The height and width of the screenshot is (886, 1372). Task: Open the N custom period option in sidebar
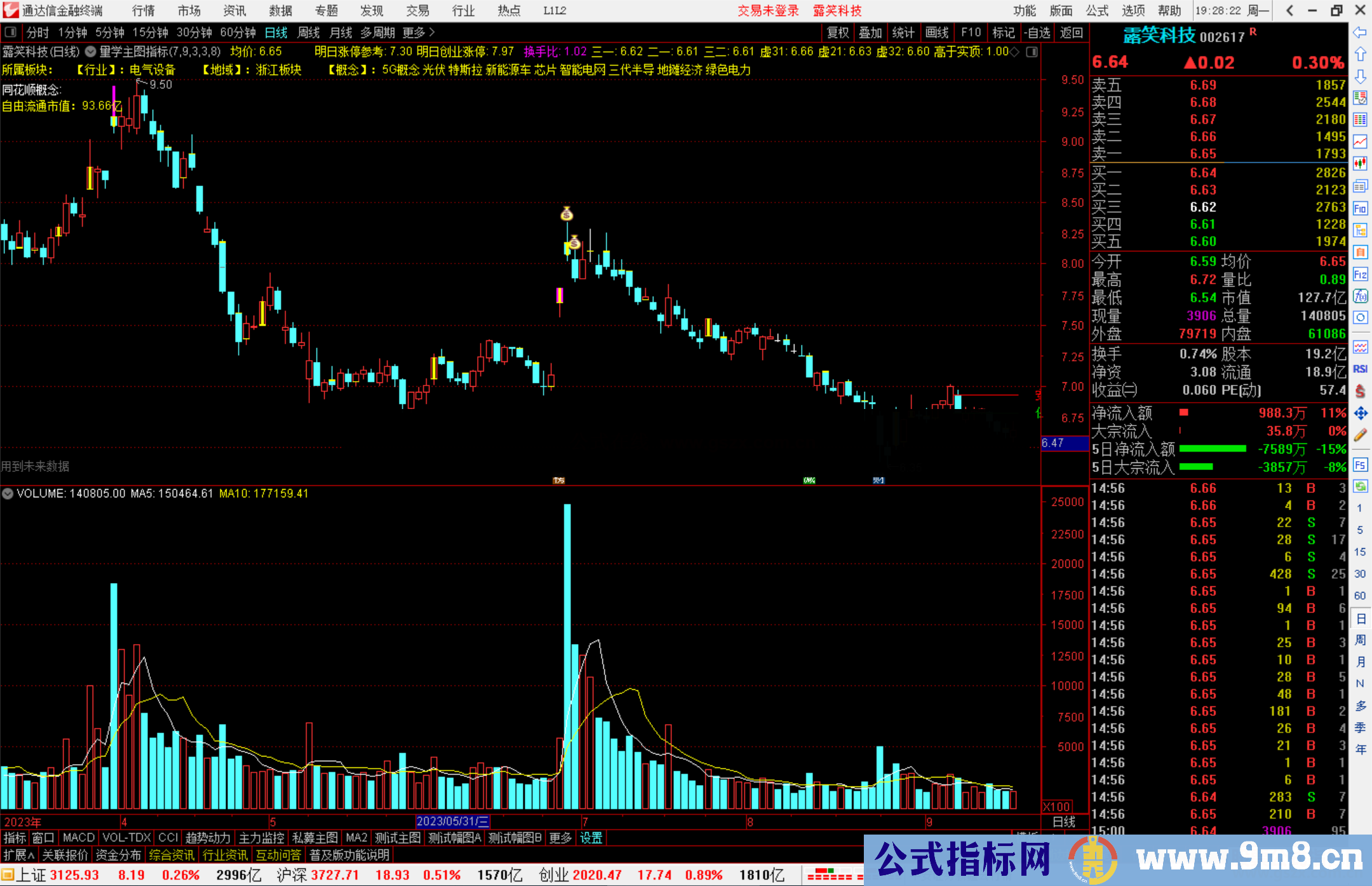(x=1360, y=683)
